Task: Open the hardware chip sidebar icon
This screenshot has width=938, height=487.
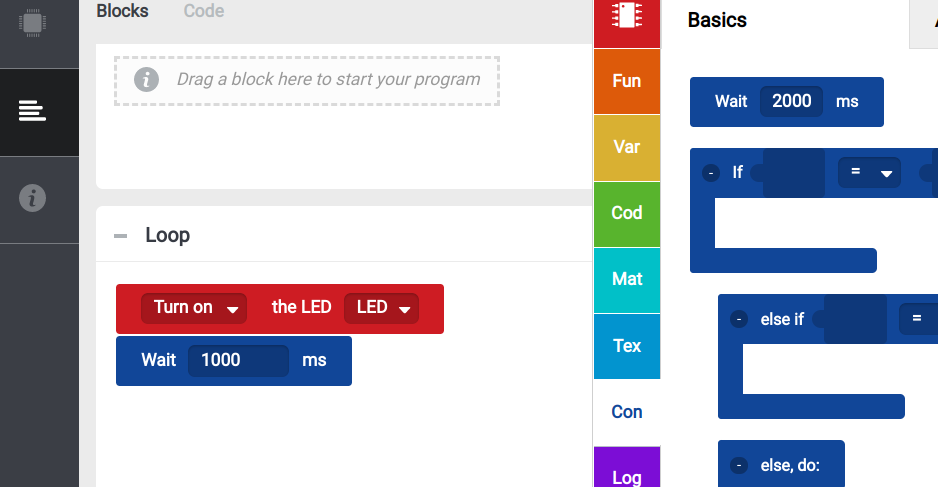Action: 33,23
